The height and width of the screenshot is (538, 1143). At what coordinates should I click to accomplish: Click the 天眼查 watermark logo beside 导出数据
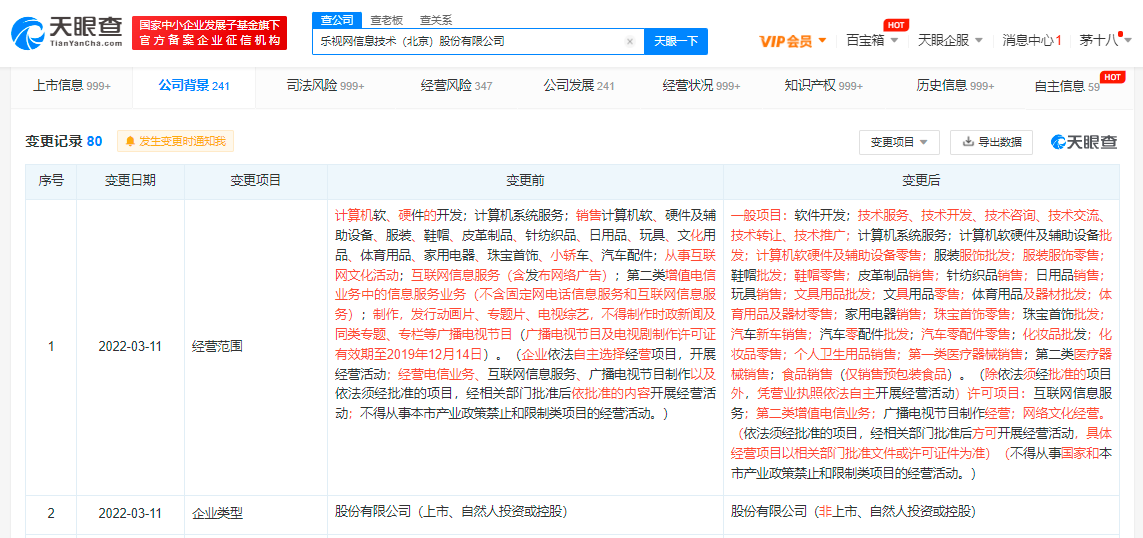(x=1083, y=142)
